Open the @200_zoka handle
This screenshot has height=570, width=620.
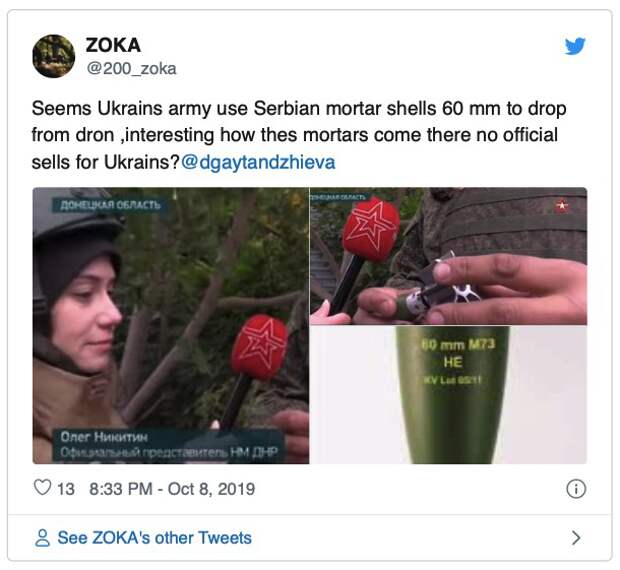click(131, 68)
